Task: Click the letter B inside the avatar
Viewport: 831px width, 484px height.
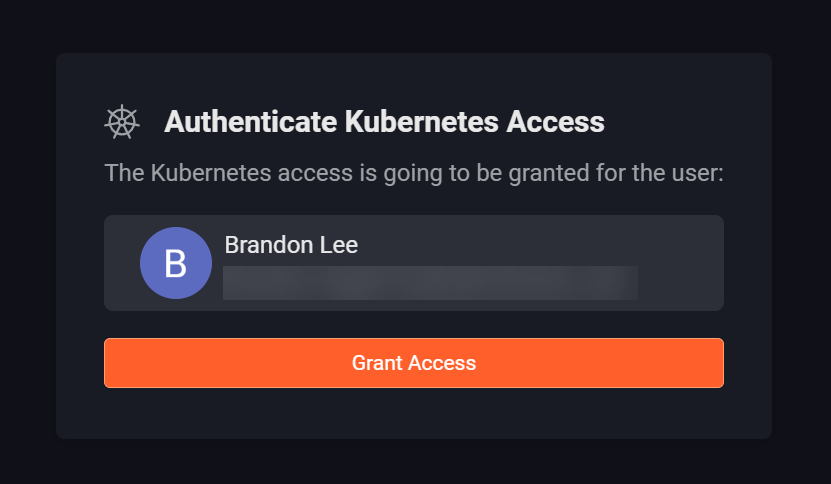Action: (x=176, y=264)
